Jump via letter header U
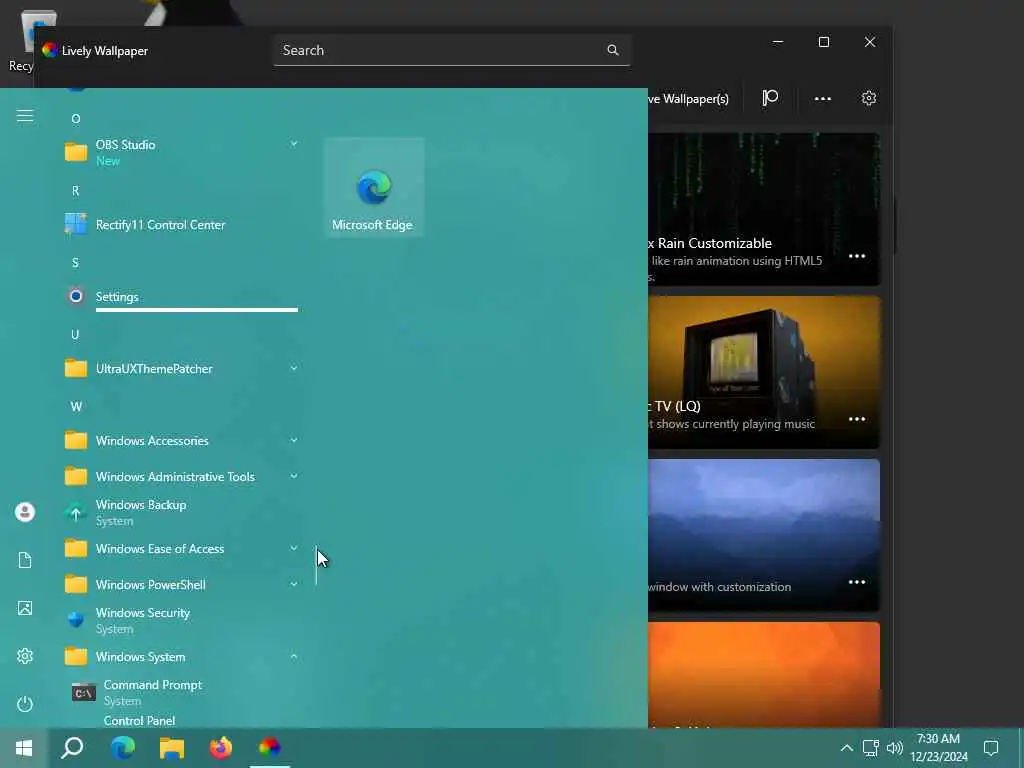This screenshot has height=768, width=1024. (x=76, y=334)
